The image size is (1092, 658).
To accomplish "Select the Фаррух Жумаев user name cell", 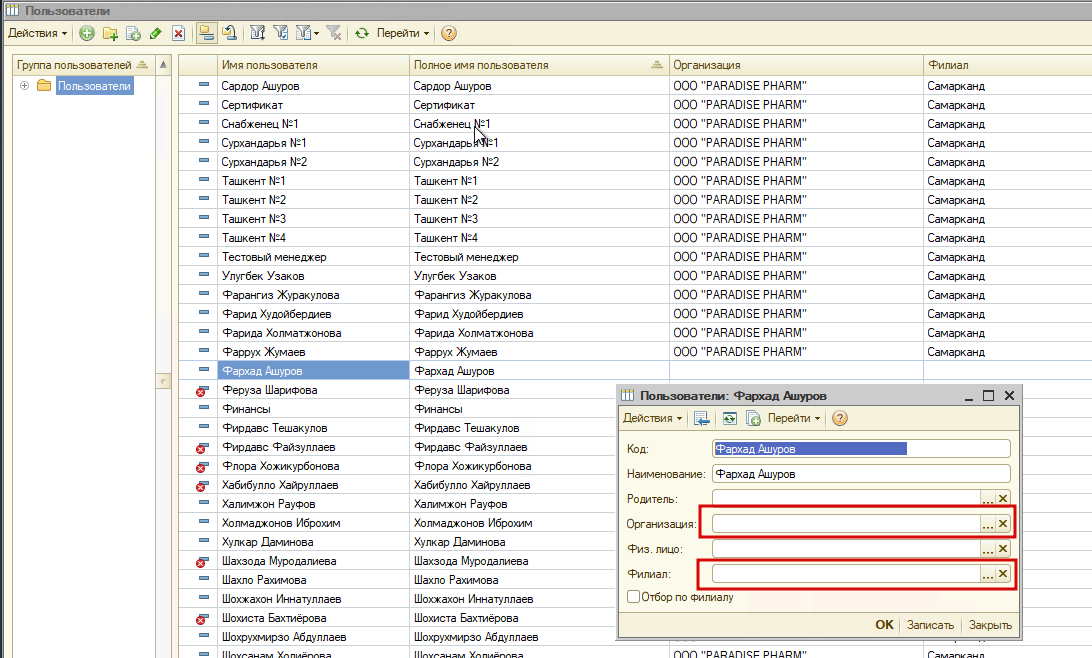I will pyautogui.click(x=313, y=352).
